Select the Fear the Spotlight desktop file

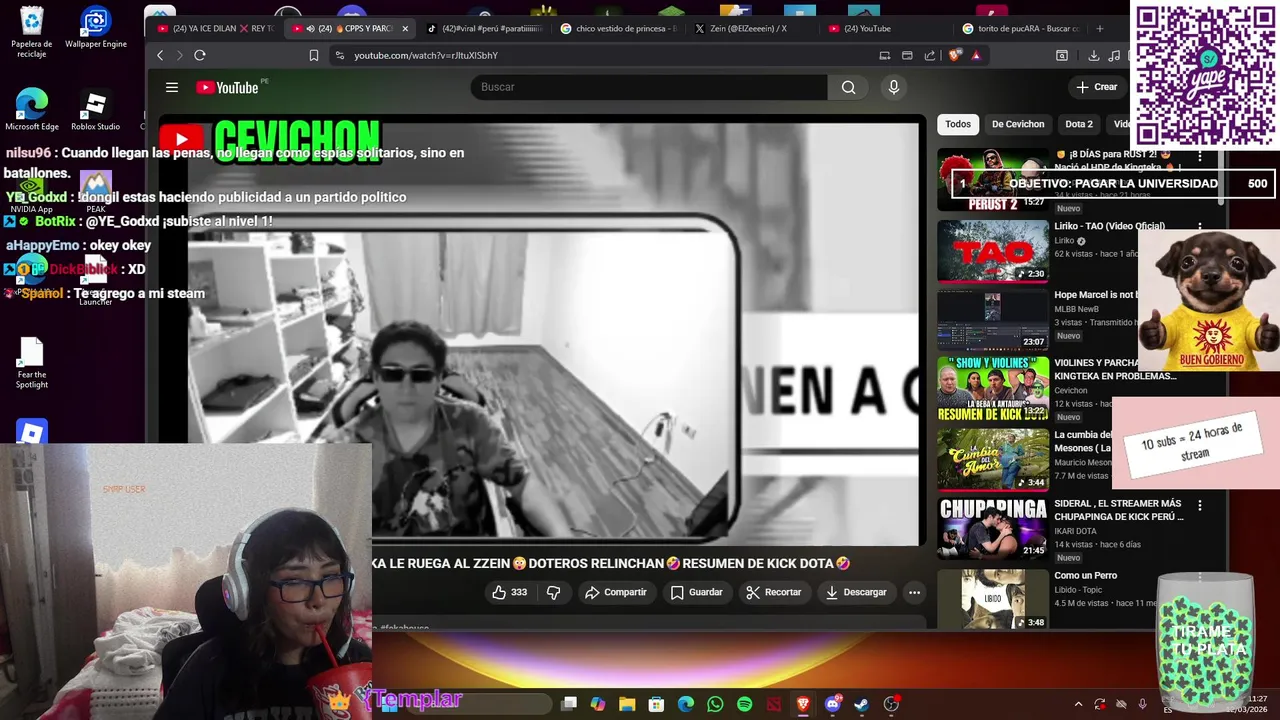pyautogui.click(x=32, y=363)
